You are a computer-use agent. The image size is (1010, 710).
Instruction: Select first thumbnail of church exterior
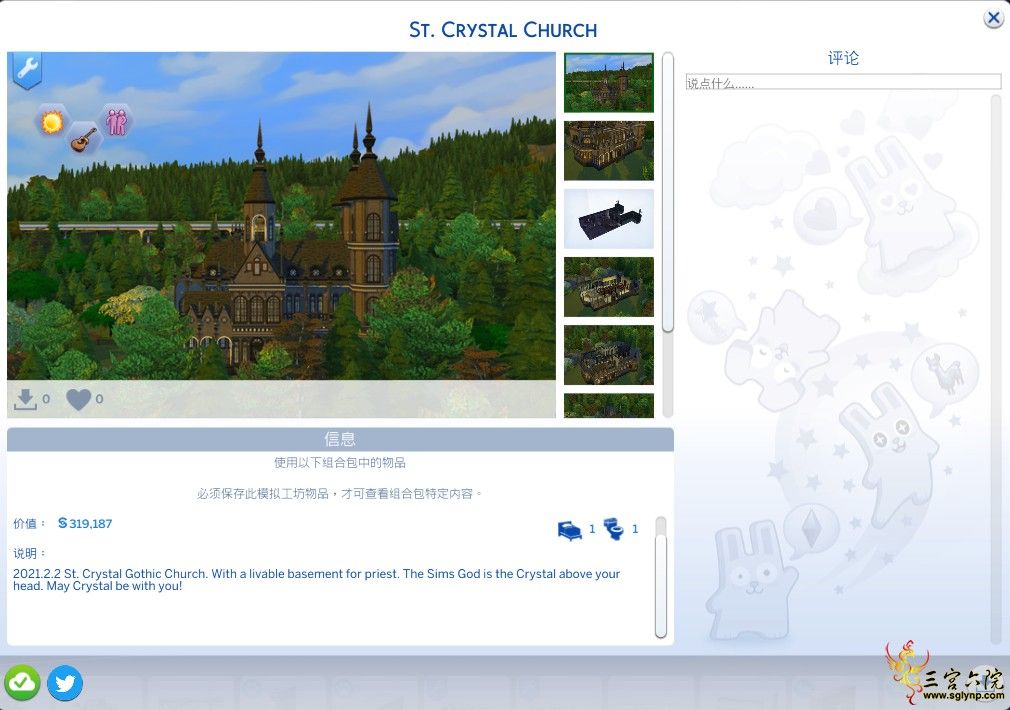coord(609,83)
